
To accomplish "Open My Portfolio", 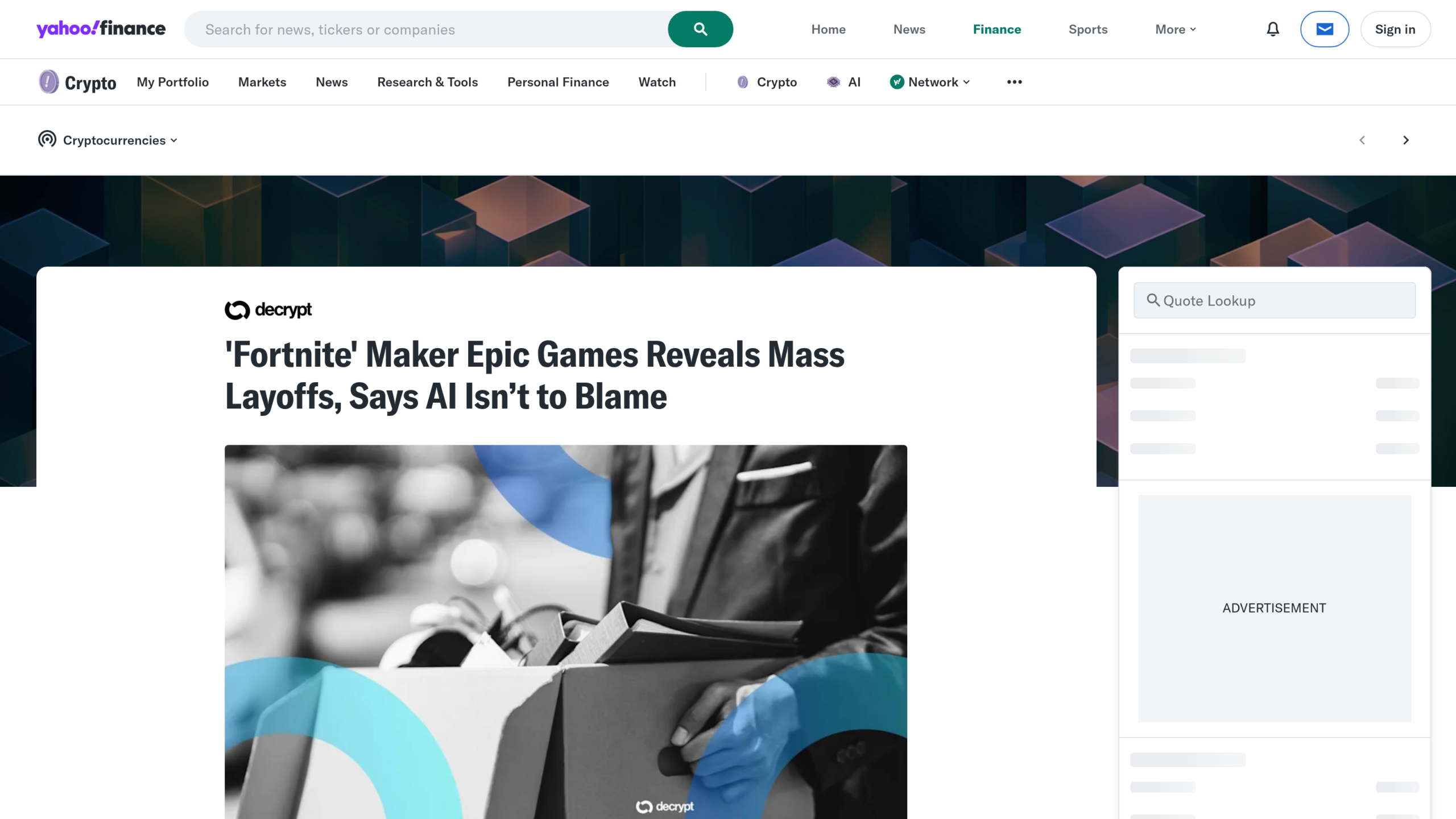I will [x=173, y=82].
